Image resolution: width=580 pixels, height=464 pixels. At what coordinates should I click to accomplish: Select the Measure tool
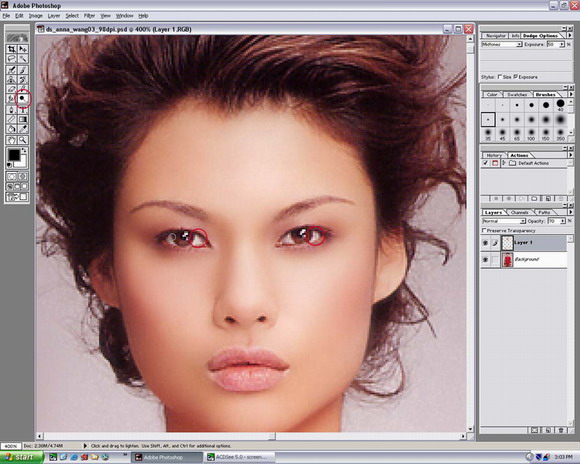12,119
